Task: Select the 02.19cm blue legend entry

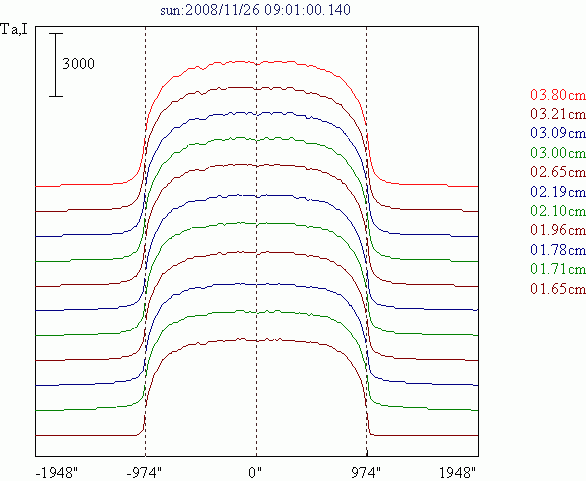Action: coord(558,192)
